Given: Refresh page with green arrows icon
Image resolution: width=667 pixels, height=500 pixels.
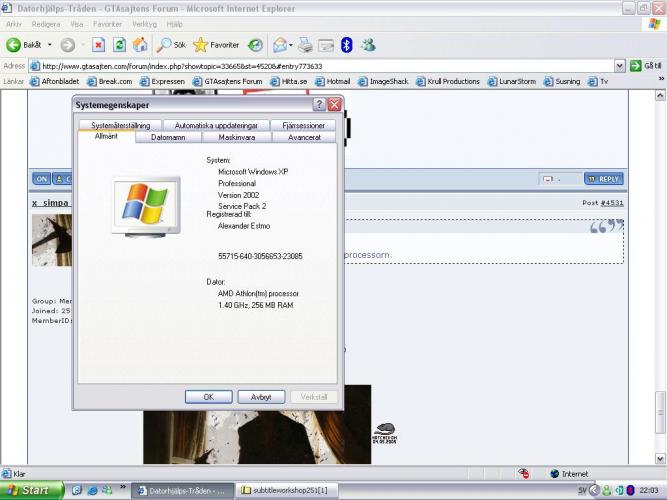Looking at the screenshot, I should 120,45.
